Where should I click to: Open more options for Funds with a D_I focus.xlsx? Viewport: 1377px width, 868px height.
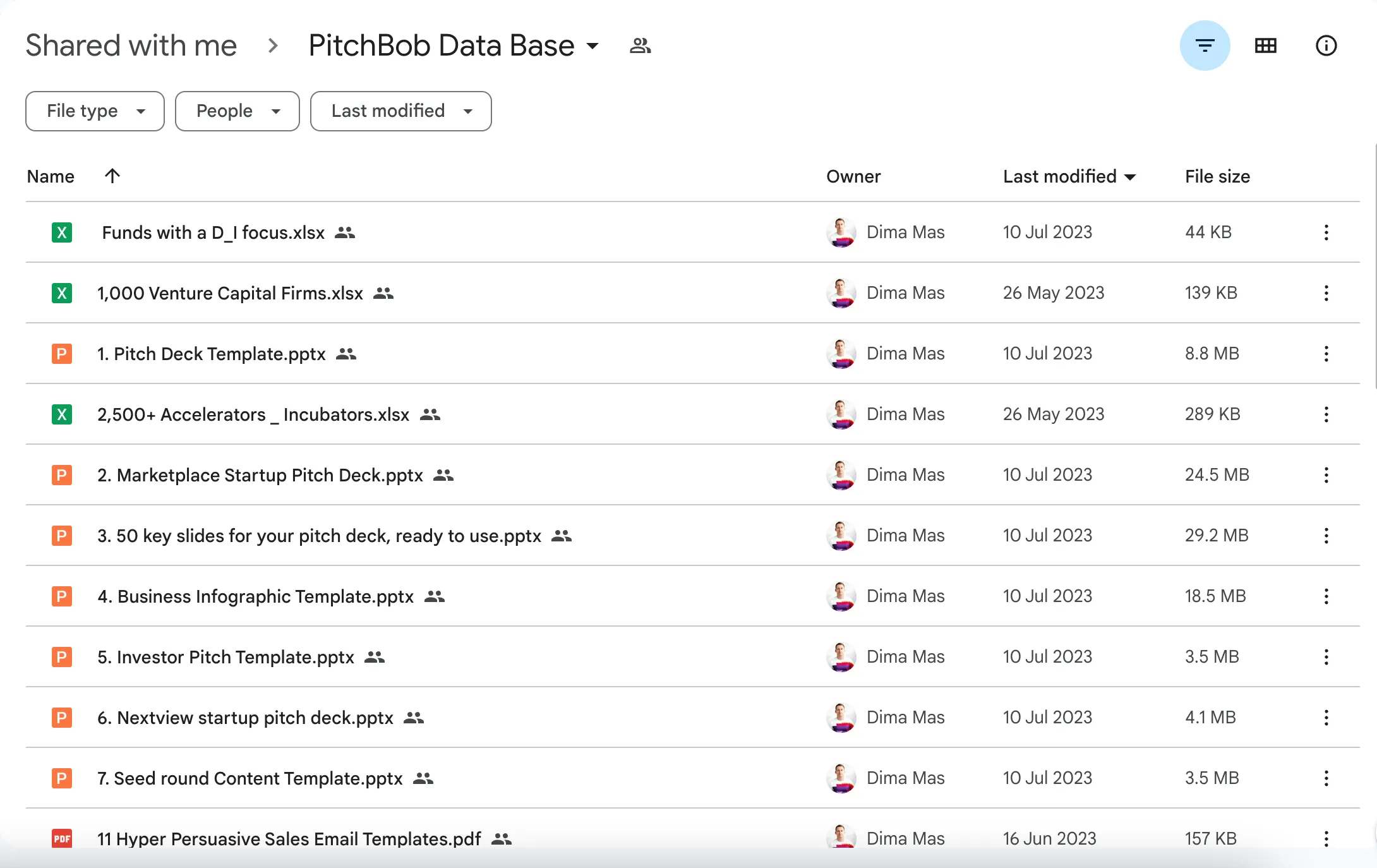[x=1326, y=232]
